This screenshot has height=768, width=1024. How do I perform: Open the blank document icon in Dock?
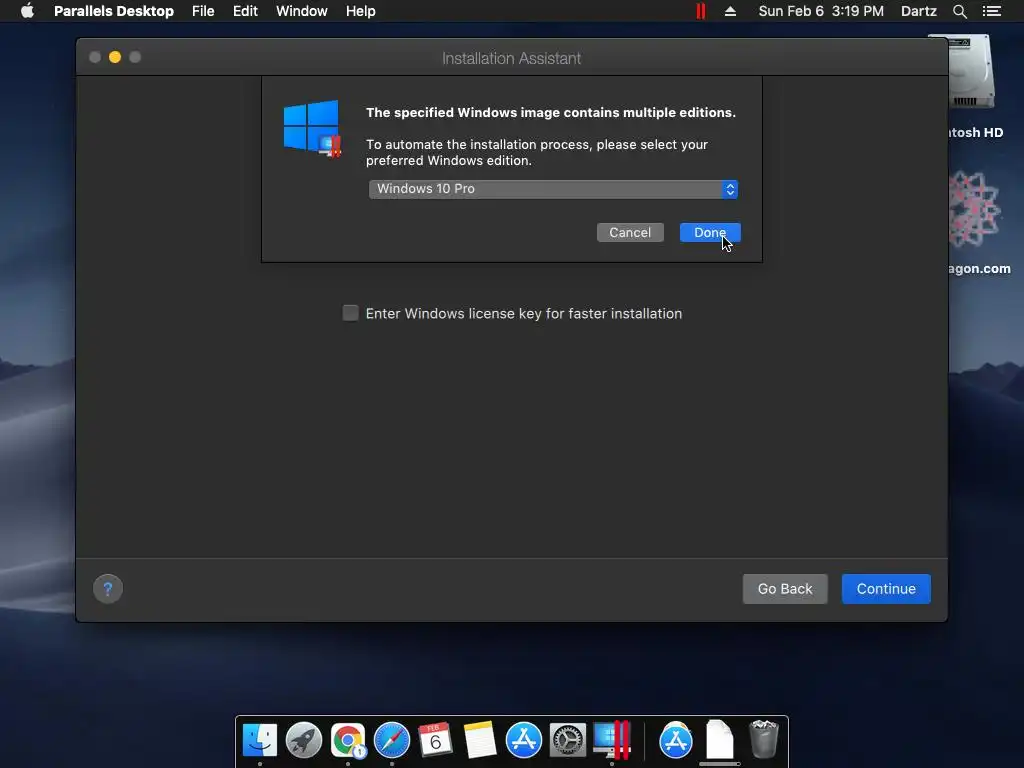click(x=720, y=740)
